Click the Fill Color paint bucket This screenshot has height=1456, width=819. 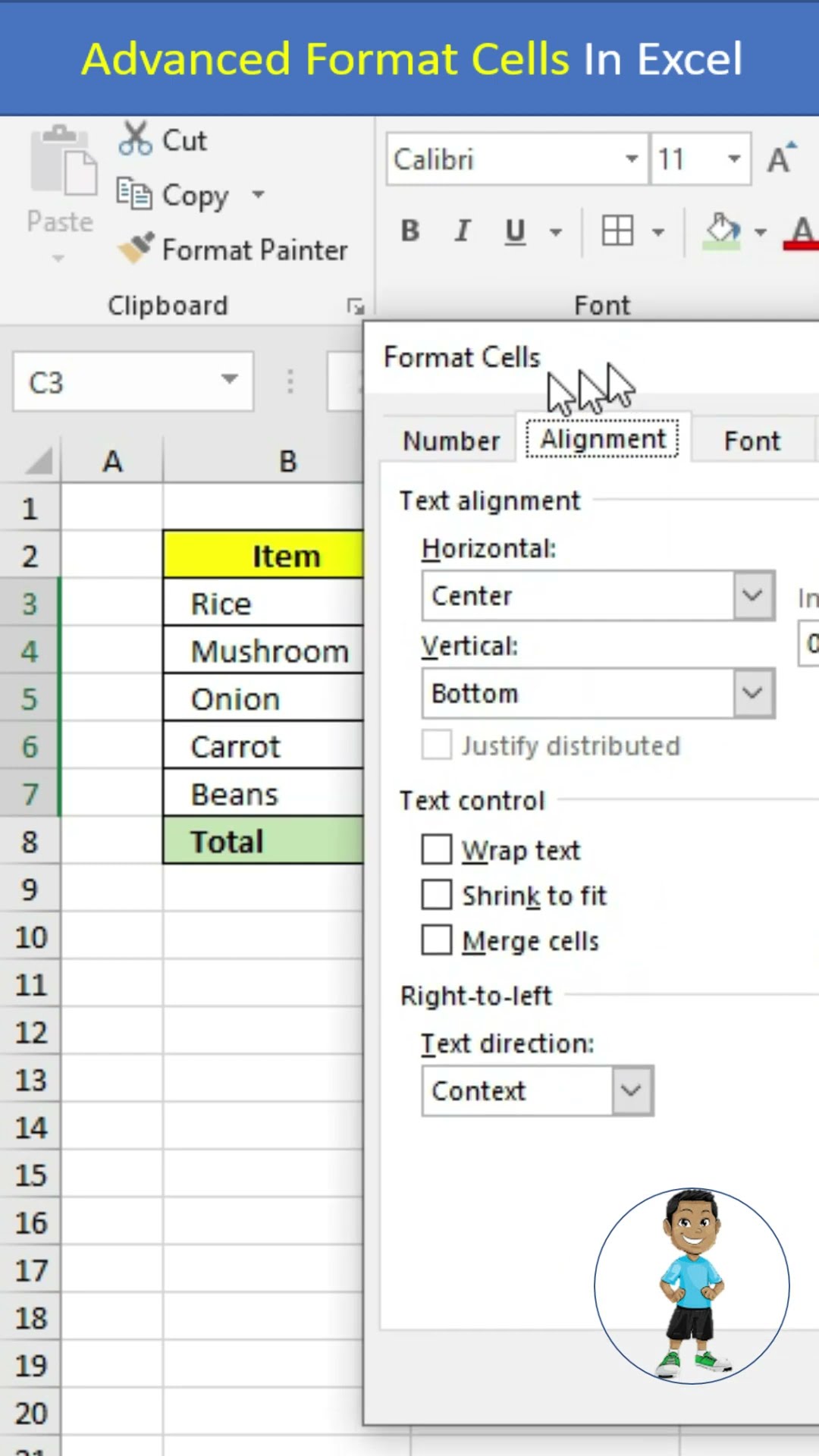pyautogui.click(x=722, y=231)
